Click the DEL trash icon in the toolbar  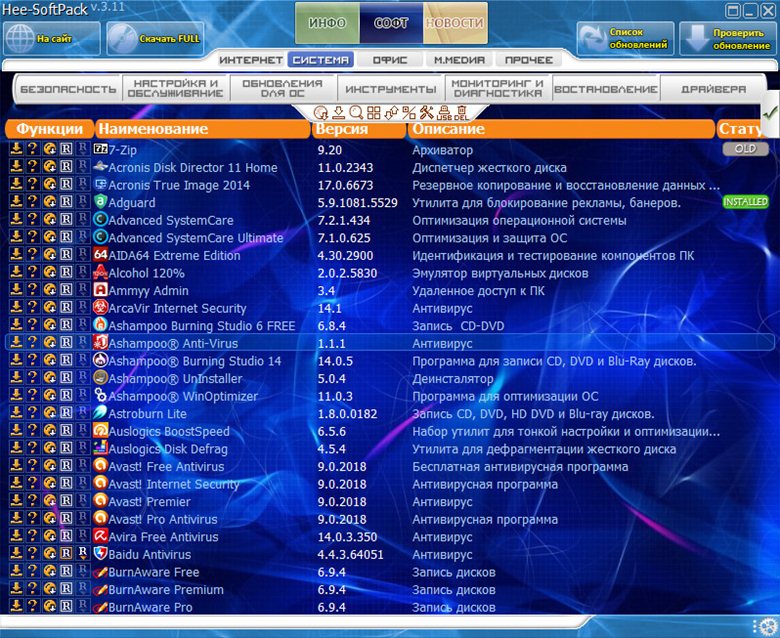461,113
